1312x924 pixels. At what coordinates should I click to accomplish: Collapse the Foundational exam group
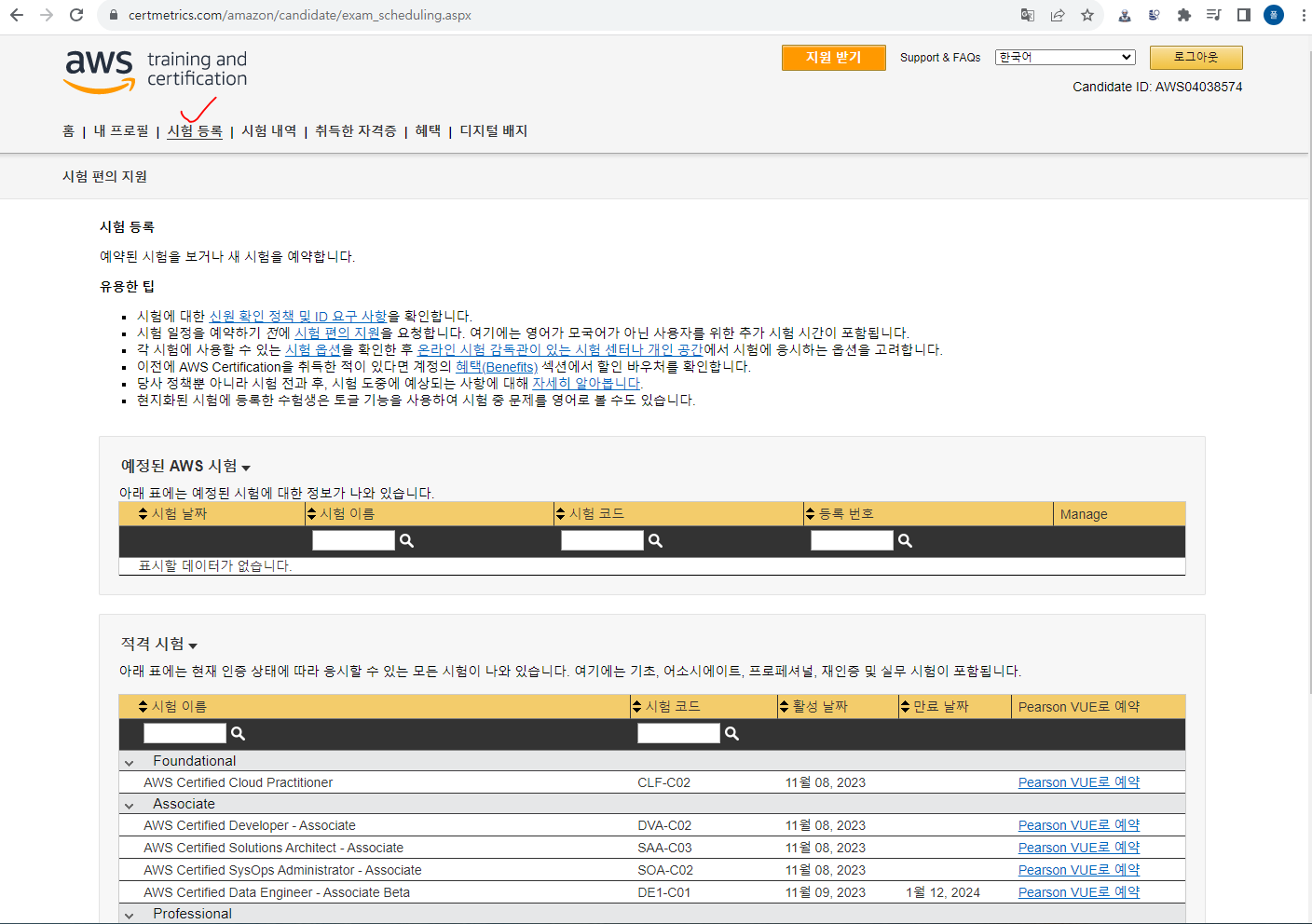tap(130, 762)
